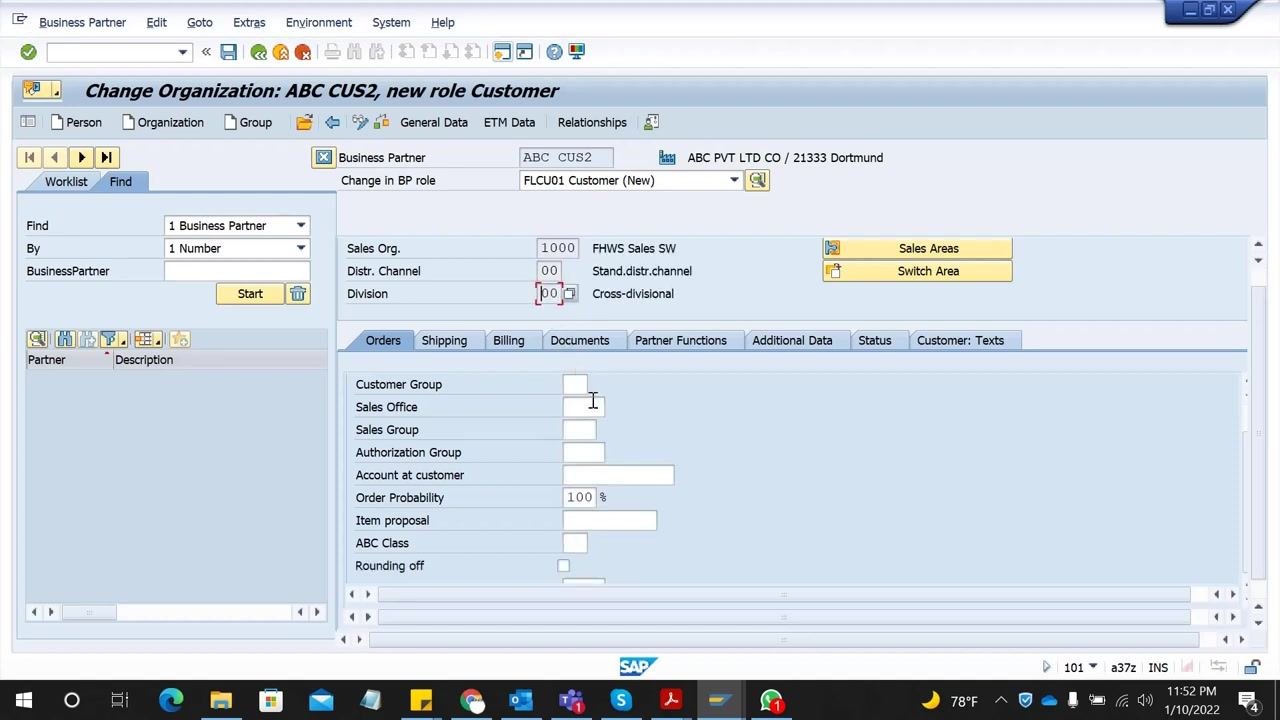Open the Help question mark icon
Viewport: 1280px width, 720px height.
[x=554, y=52]
